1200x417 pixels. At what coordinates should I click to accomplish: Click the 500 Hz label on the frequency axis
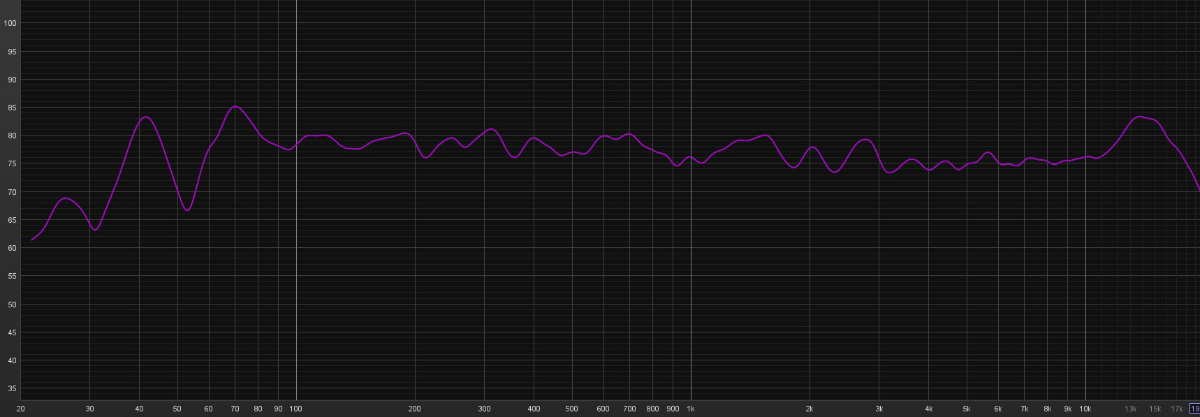tap(571, 409)
